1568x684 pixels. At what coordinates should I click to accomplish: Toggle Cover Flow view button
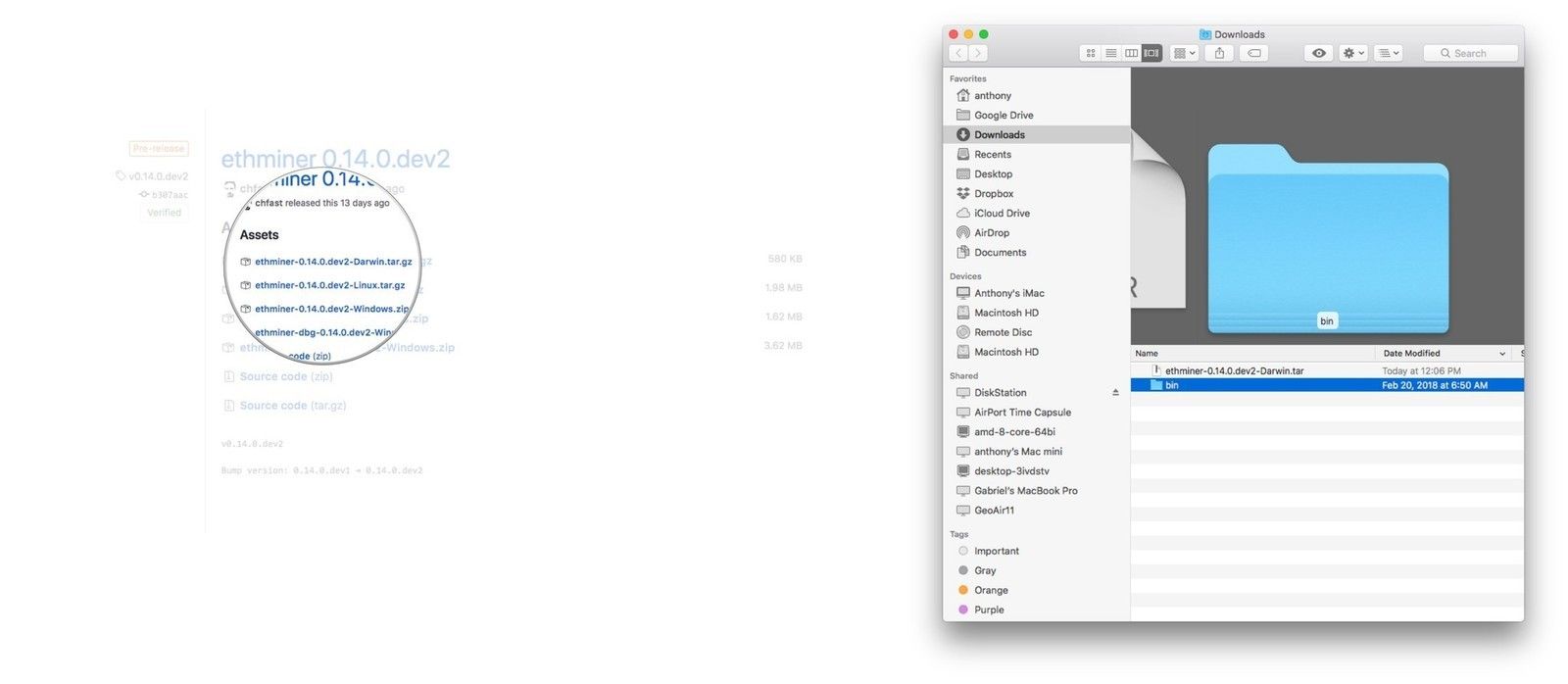pyautogui.click(x=1151, y=53)
